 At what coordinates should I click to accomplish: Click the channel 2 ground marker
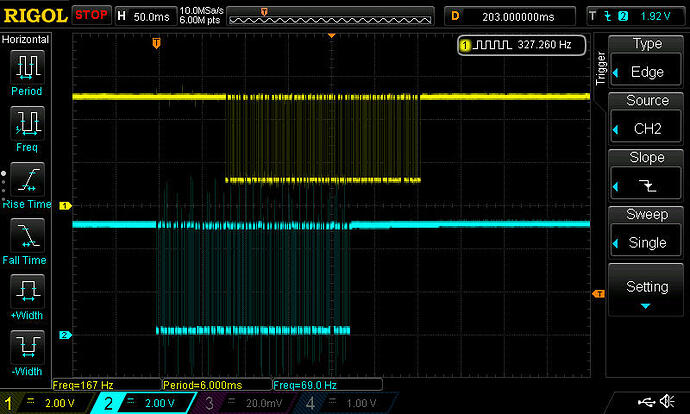point(65,335)
